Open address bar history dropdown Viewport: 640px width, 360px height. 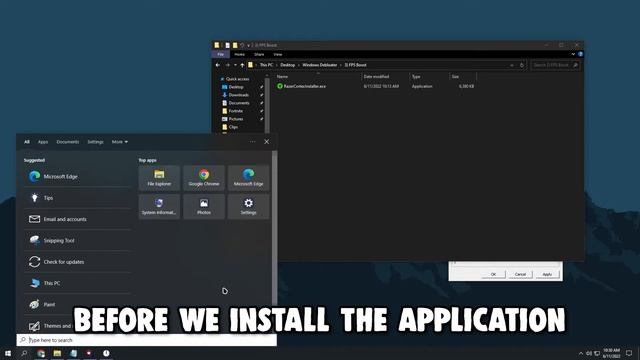tap(512, 65)
